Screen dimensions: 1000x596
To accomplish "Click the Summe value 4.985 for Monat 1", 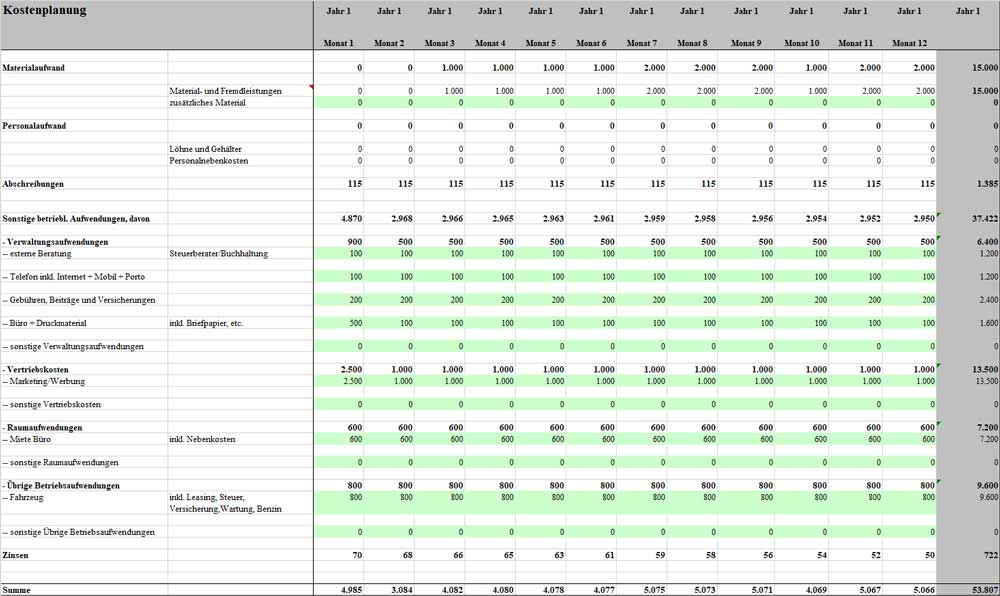I will click(x=351, y=590).
